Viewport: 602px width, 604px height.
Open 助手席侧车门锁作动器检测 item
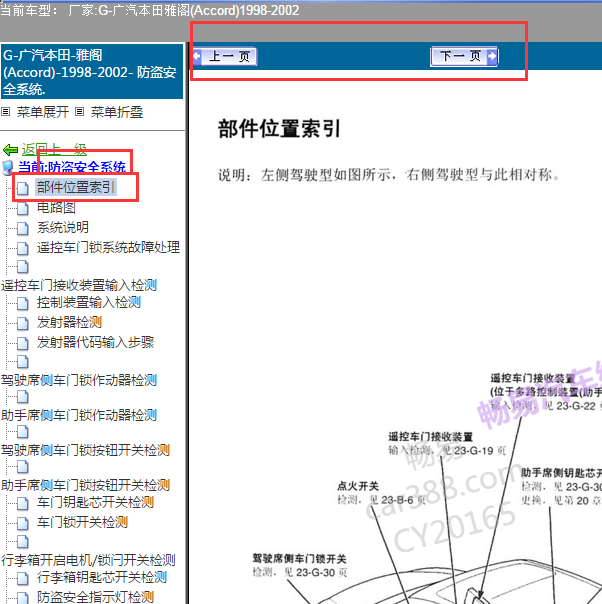pyautogui.click(x=79, y=415)
